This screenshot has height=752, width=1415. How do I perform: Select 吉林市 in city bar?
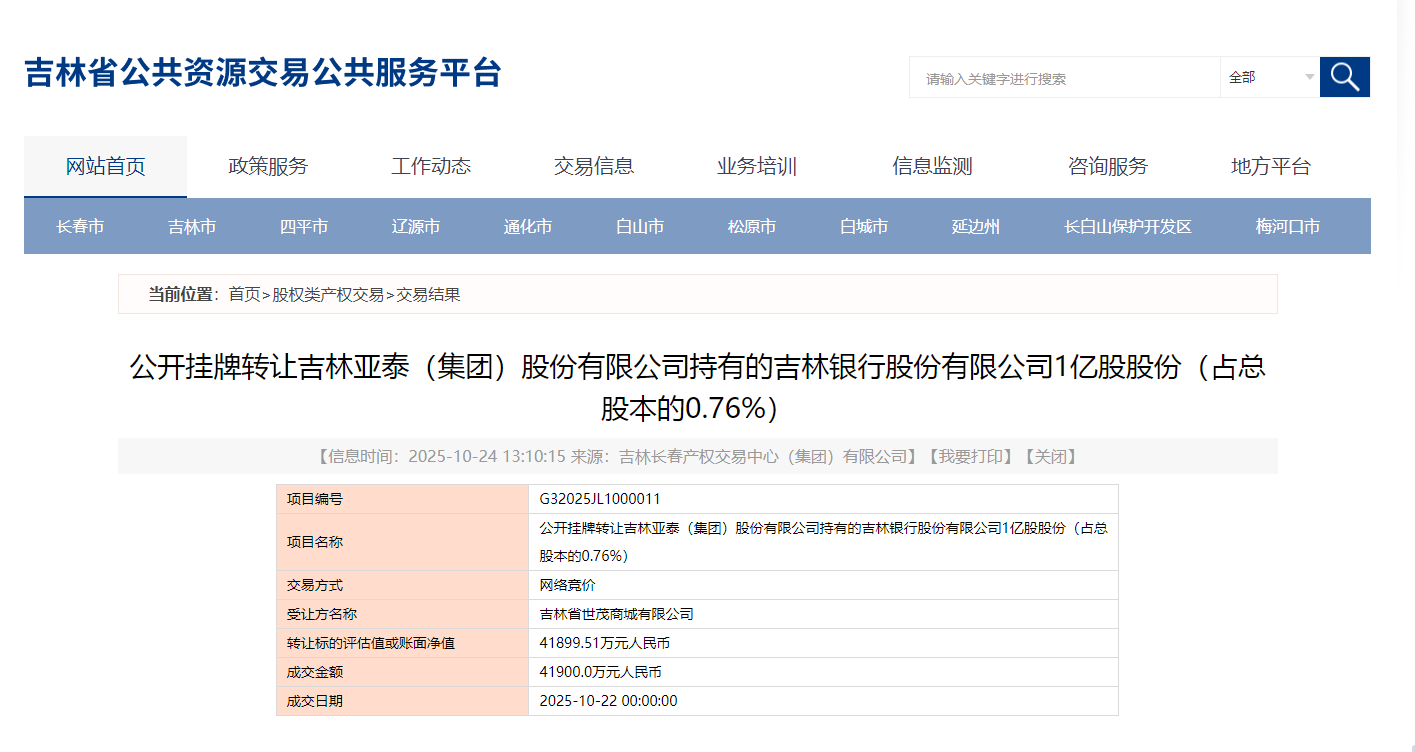click(x=192, y=227)
